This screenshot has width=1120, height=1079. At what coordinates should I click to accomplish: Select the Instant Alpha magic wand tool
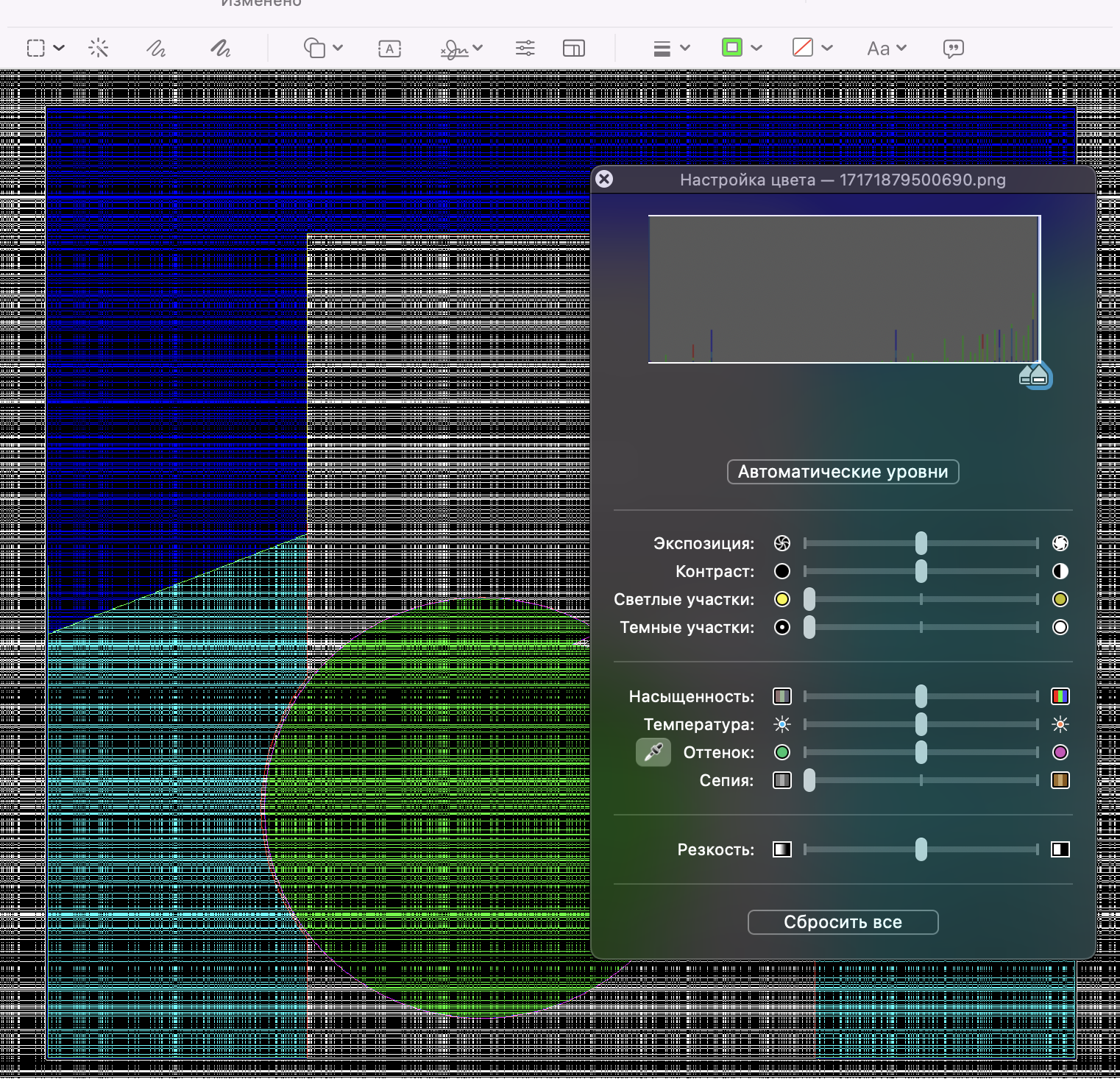(x=98, y=49)
